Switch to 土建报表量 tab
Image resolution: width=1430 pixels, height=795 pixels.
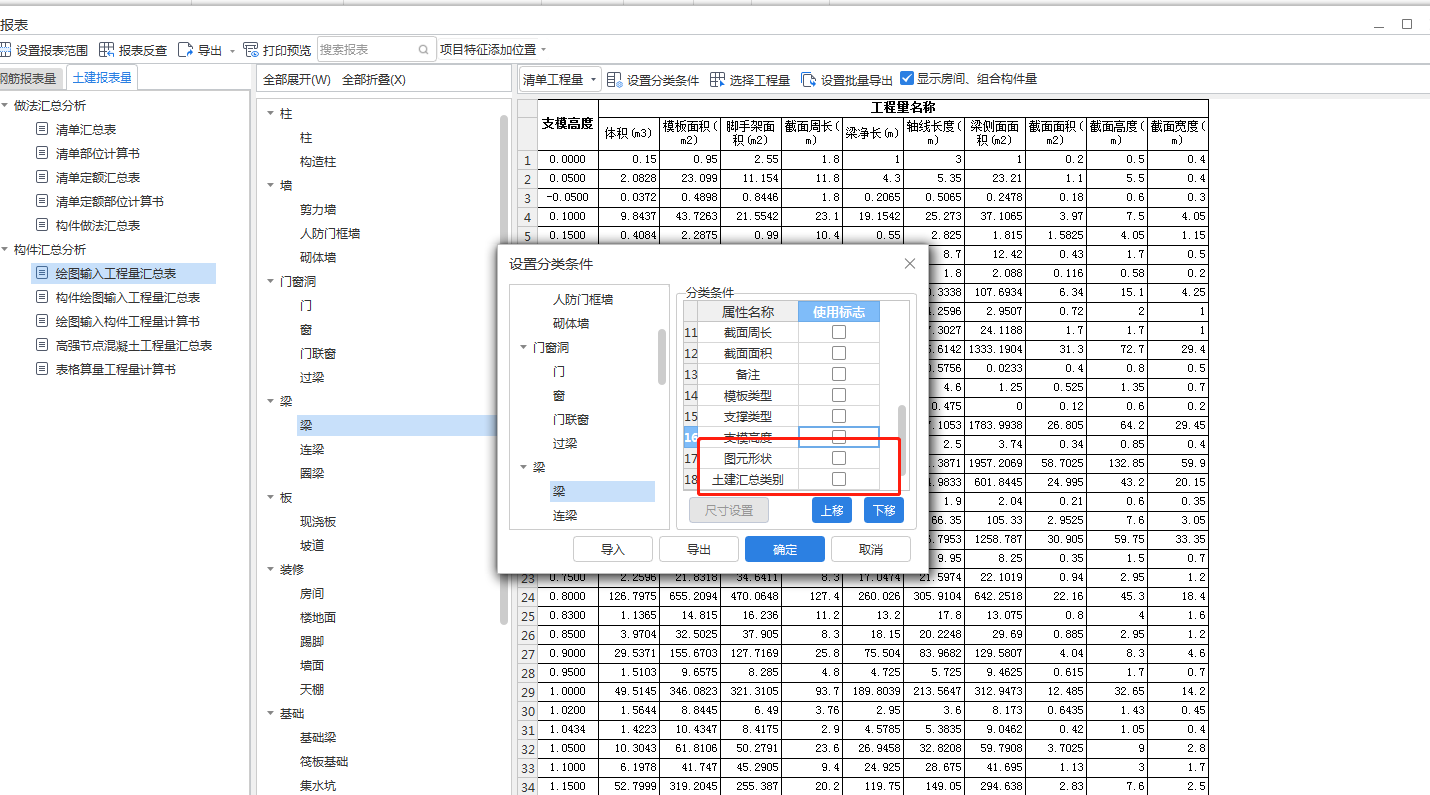[x=102, y=77]
